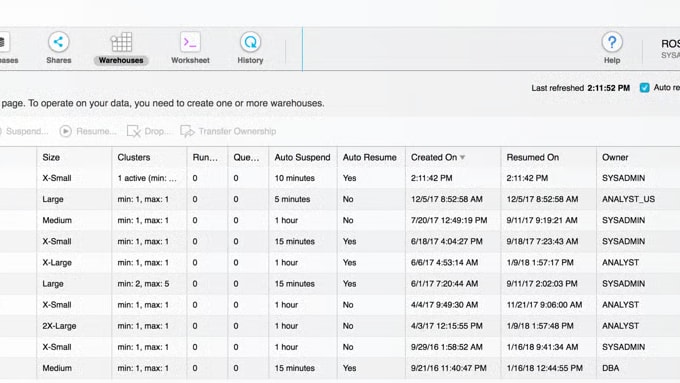Click the Transfer Ownership icon

coord(187,131)
